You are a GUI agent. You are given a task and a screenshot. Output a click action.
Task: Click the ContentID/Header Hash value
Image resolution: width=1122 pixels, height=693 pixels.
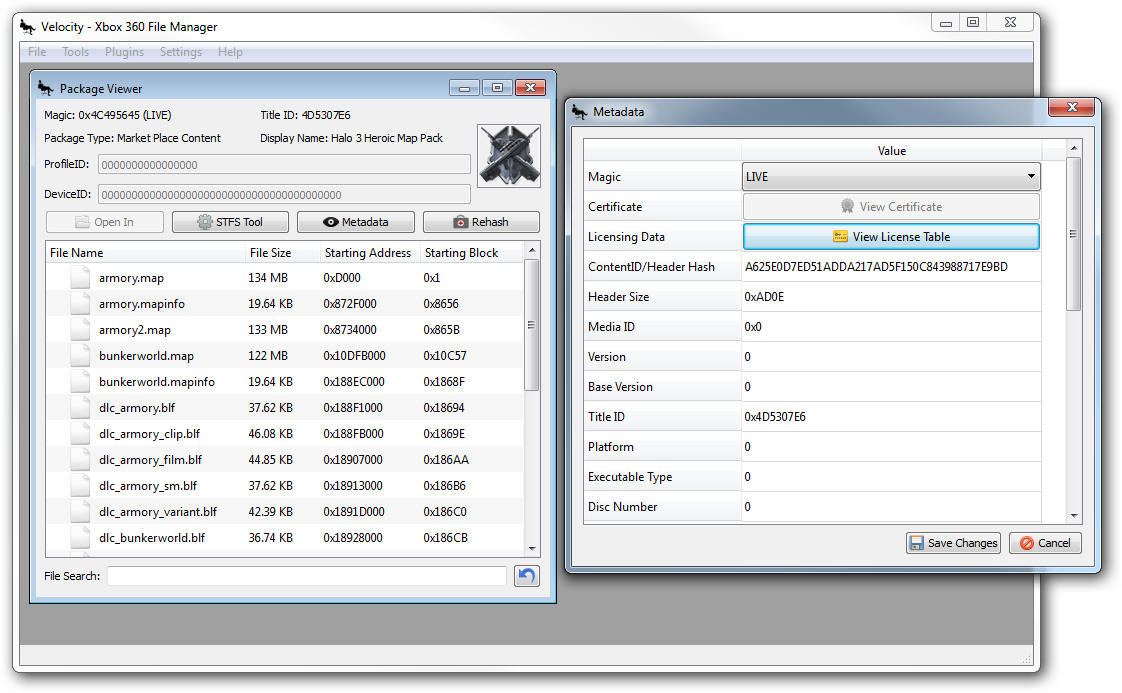876,267
